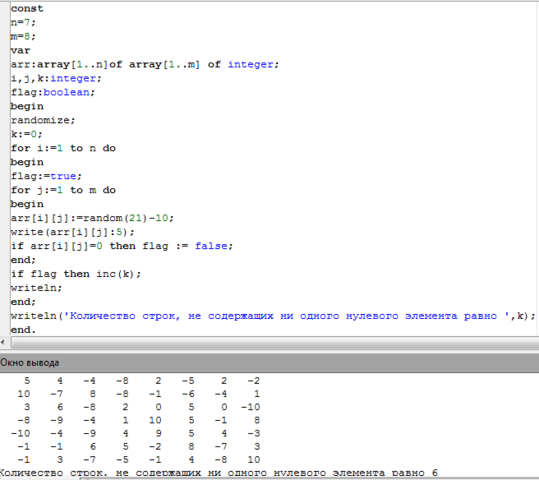Click the output result line ending with 6
The width and height of the screenshot is (539, 480).
click(219, 473)
